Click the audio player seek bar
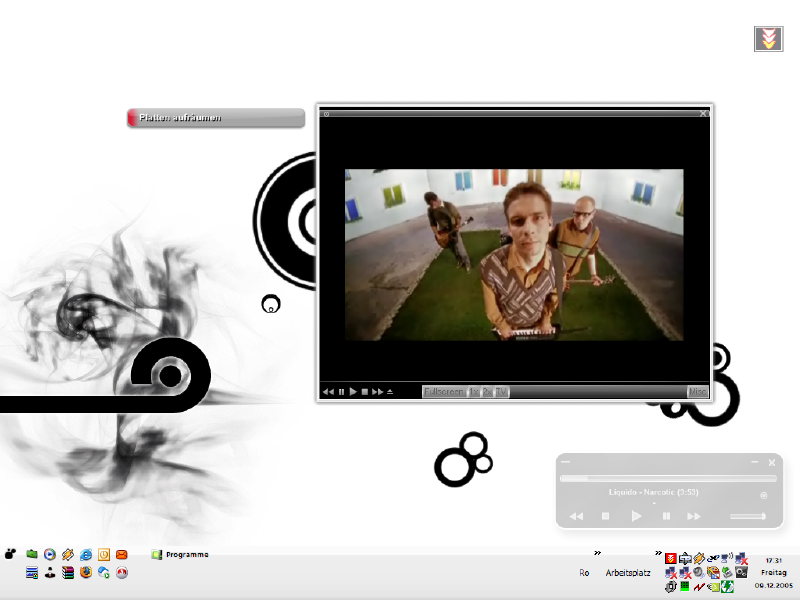This screenshot has width=800, height=600. point(668,479)
